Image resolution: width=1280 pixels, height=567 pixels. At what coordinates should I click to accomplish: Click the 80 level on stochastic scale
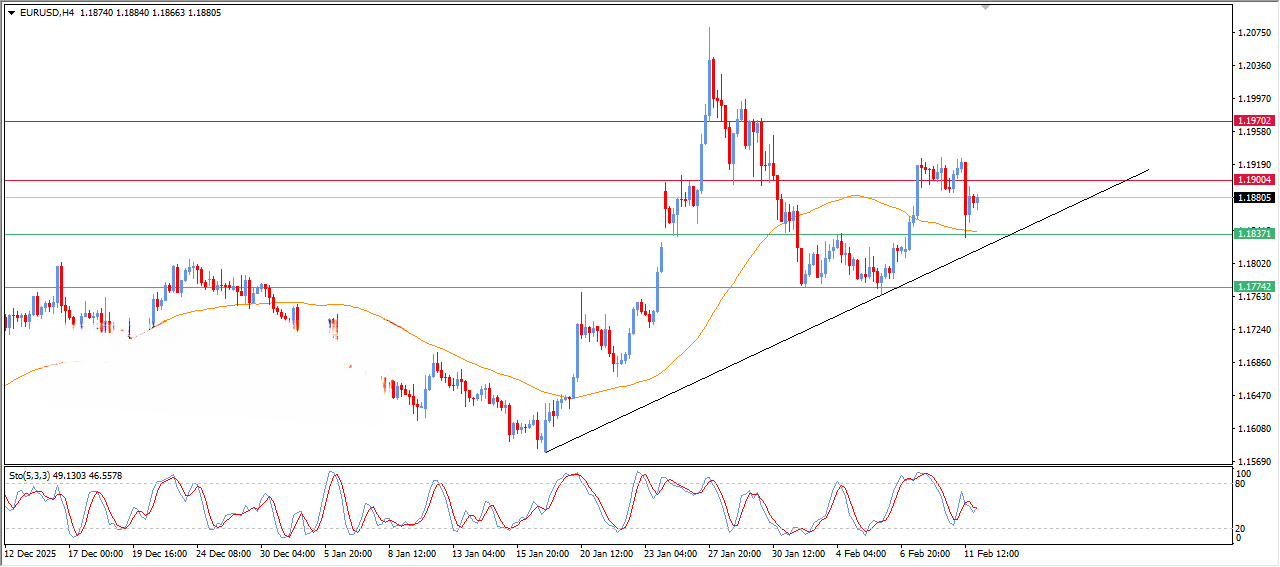coord(1243,485)
